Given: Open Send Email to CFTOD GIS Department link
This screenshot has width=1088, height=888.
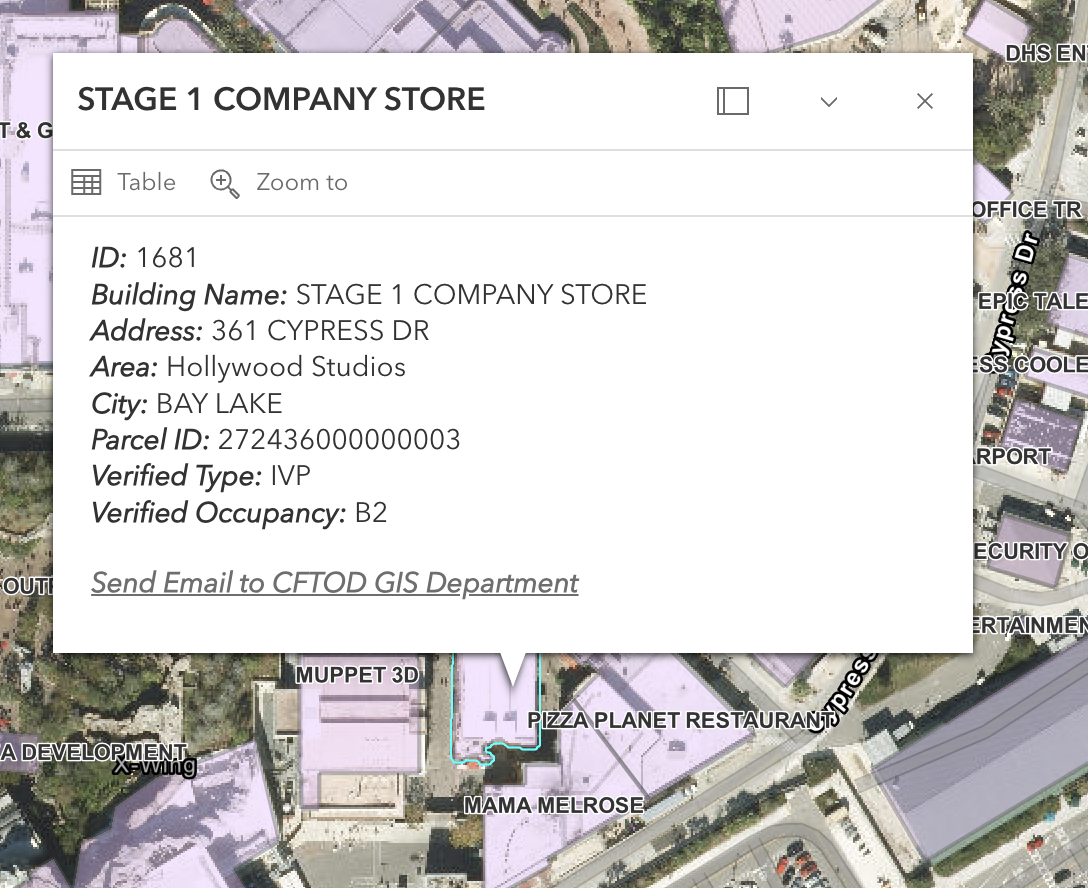Looking at the screenshot, I should tap(334, 583).
